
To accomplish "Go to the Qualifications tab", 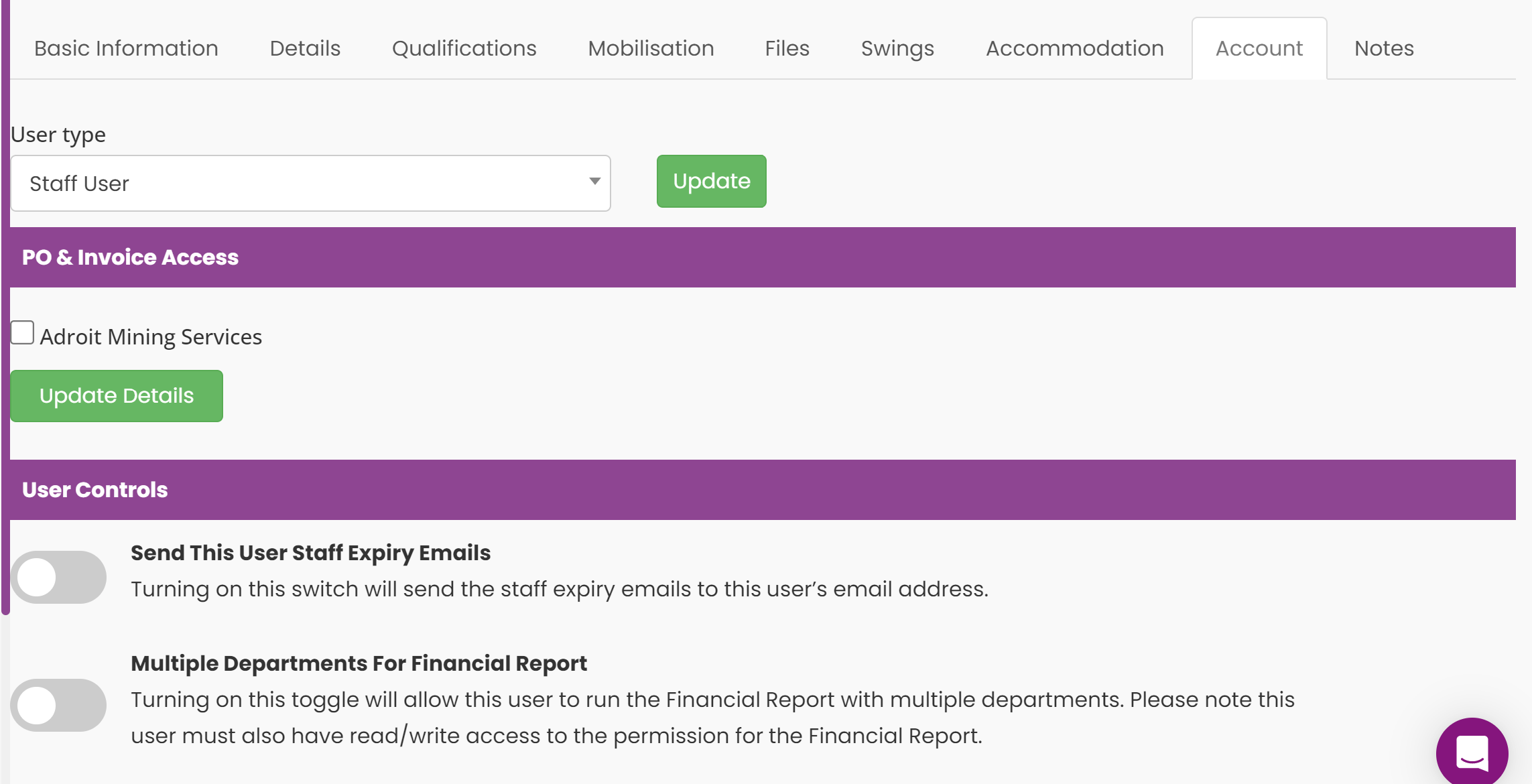I will [x=464, y=48].
